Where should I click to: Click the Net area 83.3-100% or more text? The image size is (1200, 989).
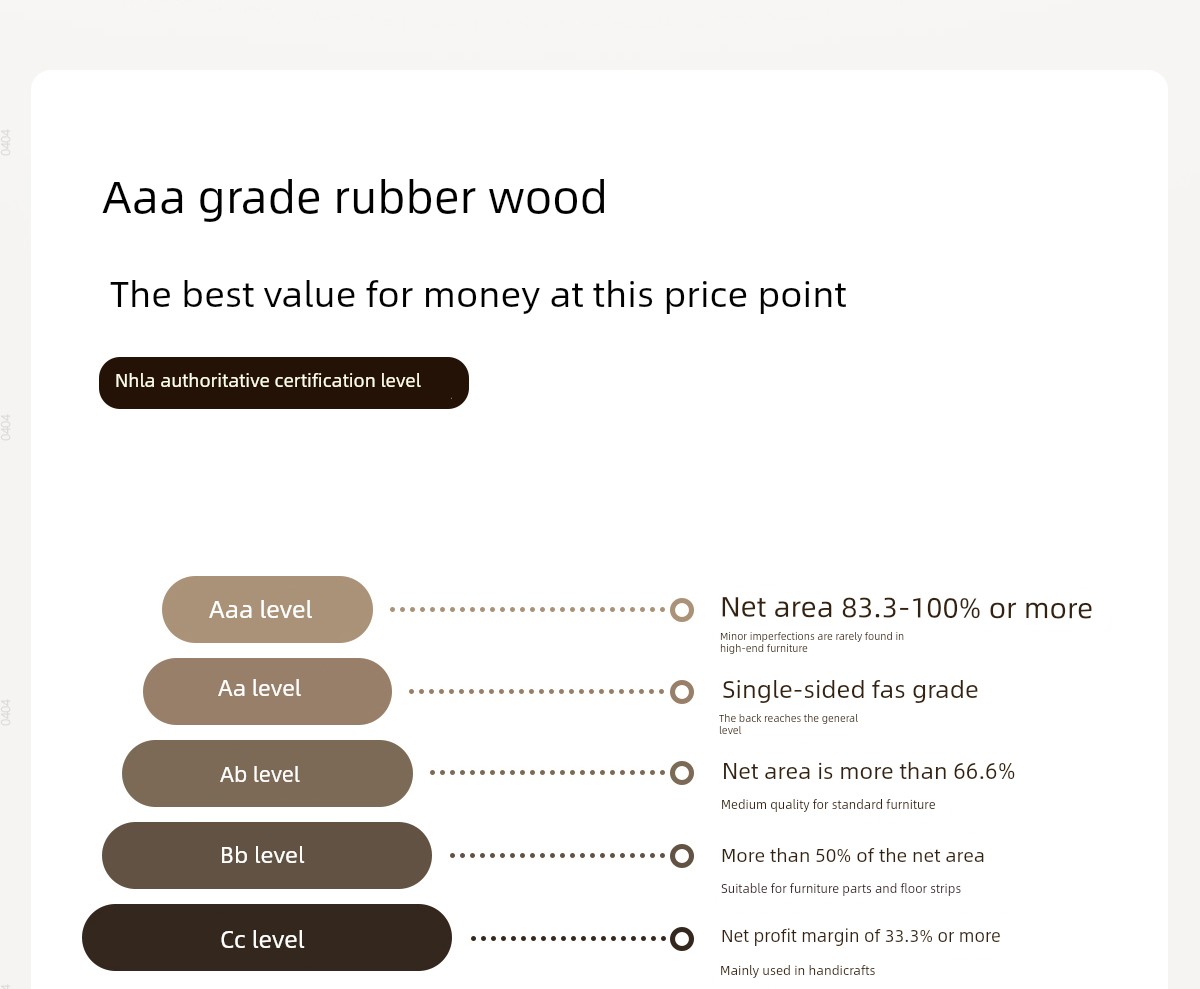click(906, 608)
